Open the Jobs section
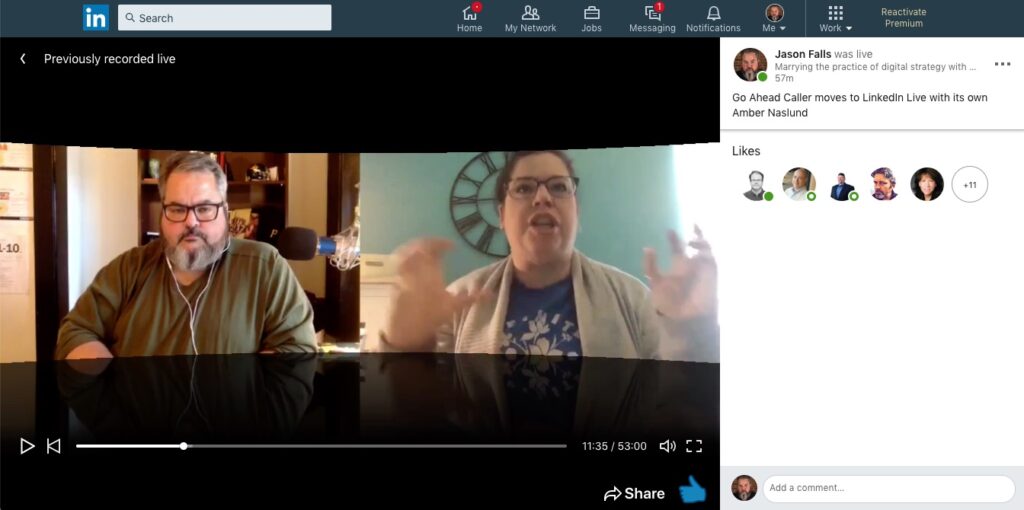 (592, 18)
